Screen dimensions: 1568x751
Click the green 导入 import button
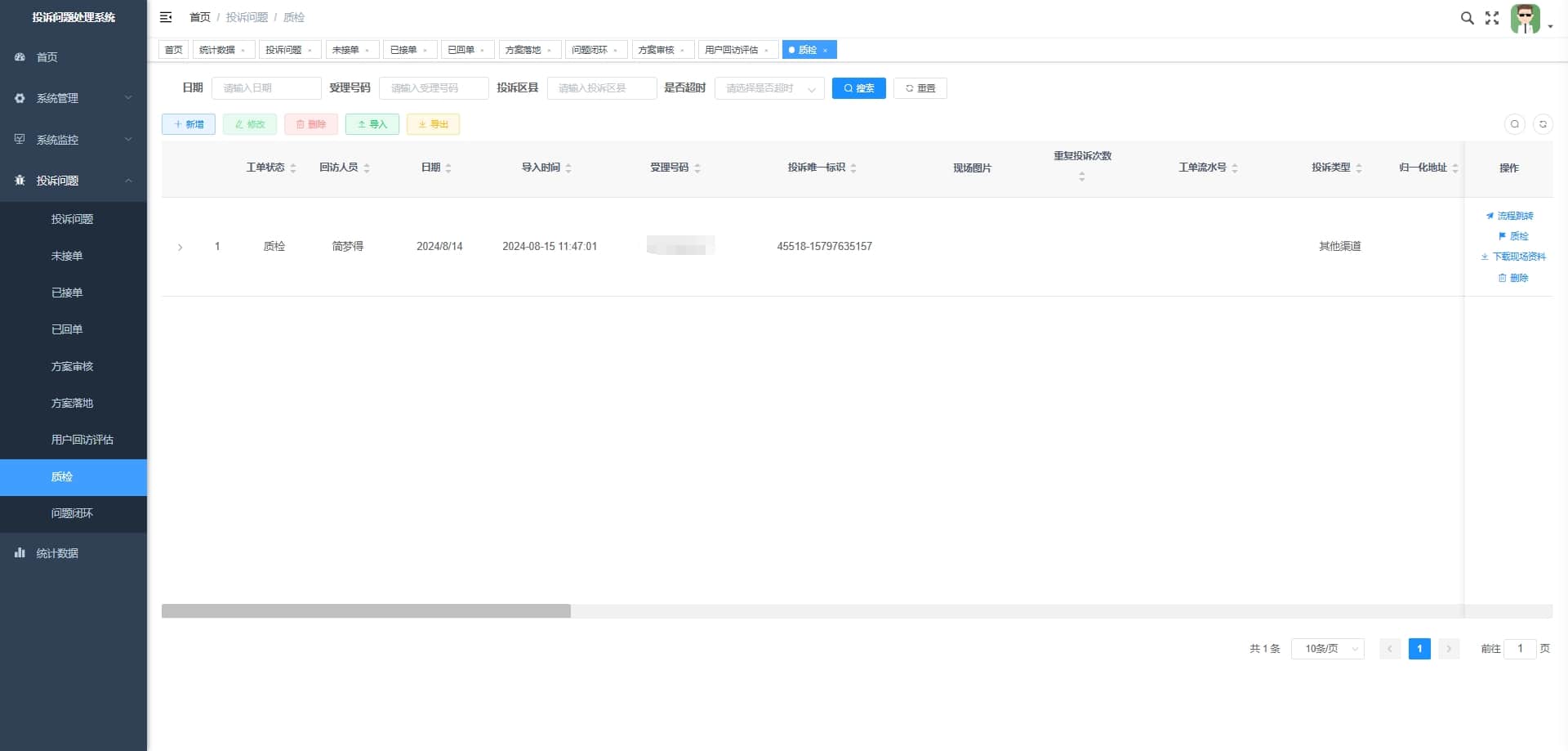372,124
